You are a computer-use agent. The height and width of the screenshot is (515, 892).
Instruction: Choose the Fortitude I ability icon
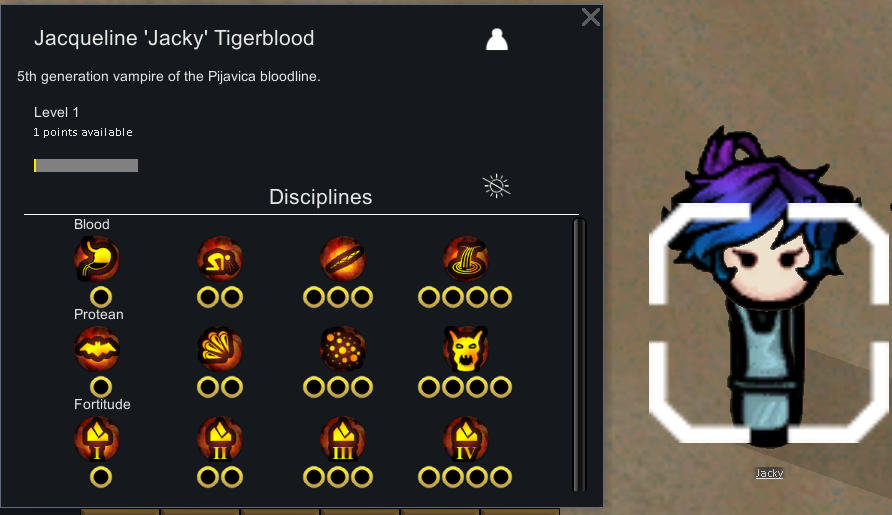coord(97,439)
